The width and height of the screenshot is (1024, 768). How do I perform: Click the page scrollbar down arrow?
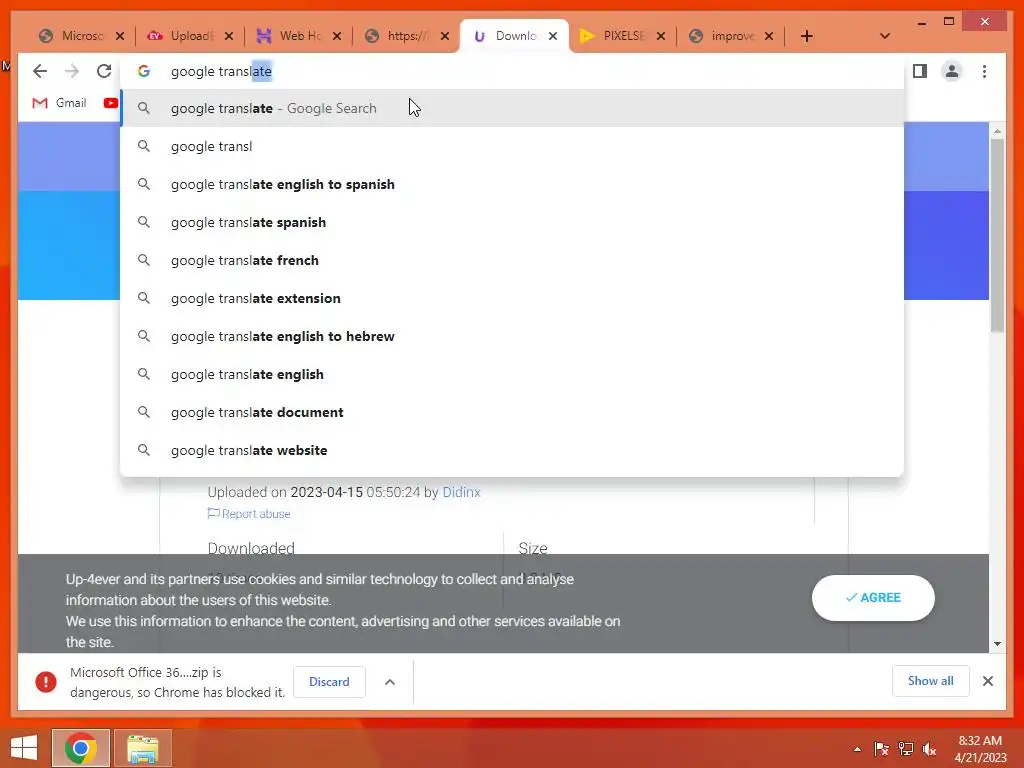(x=997, y=644)
